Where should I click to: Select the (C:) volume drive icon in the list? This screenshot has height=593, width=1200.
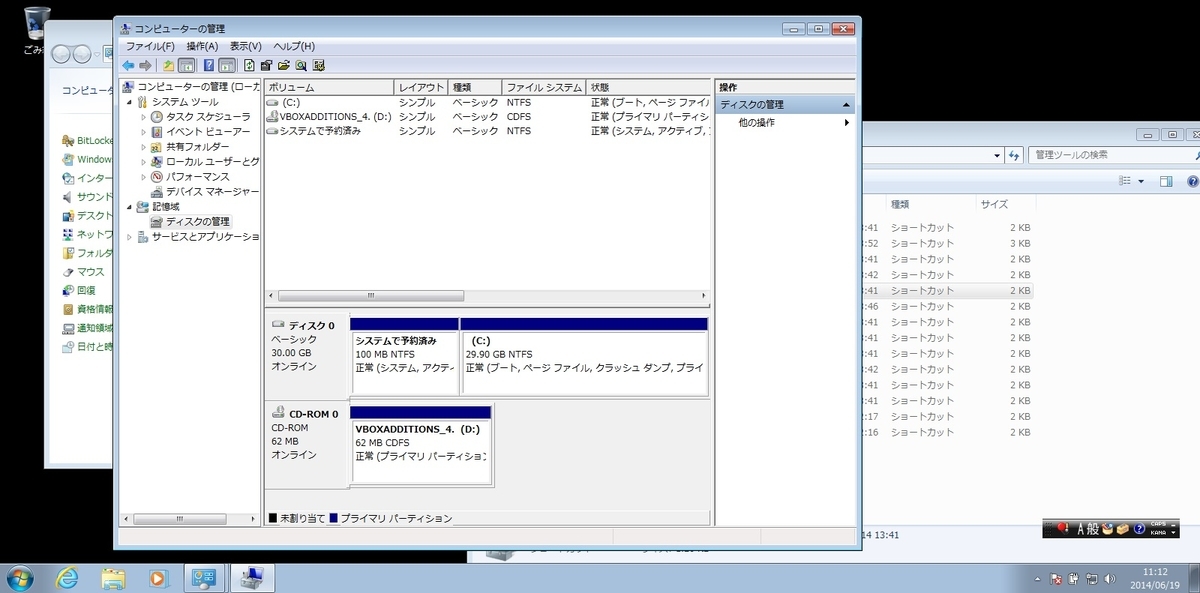pyautogui.click(x=273, y=102)
